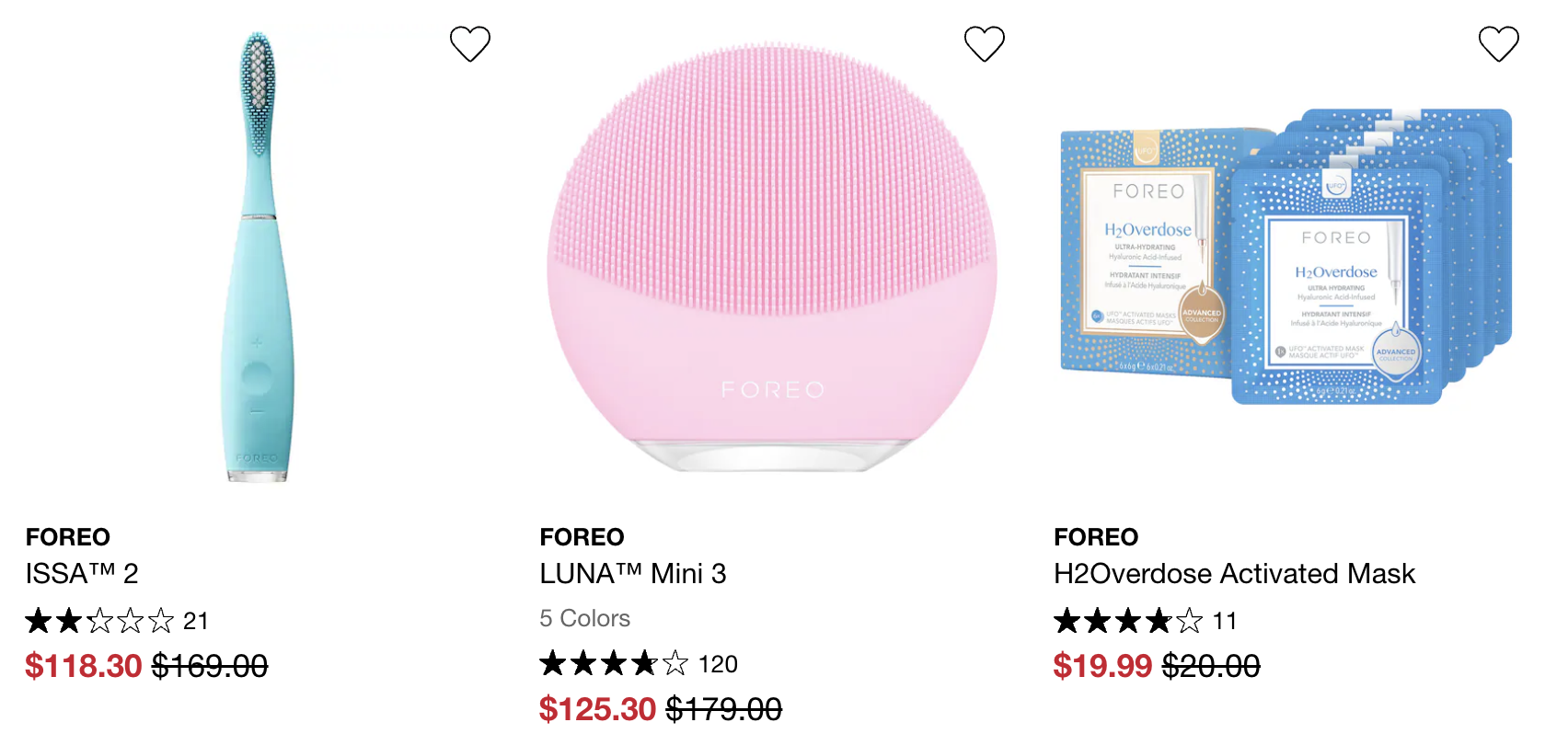Viewport: 1568px width, 734px height.
Task: Favorite the ISSA 2 toothbrush with heart icon
Action: 469,43
